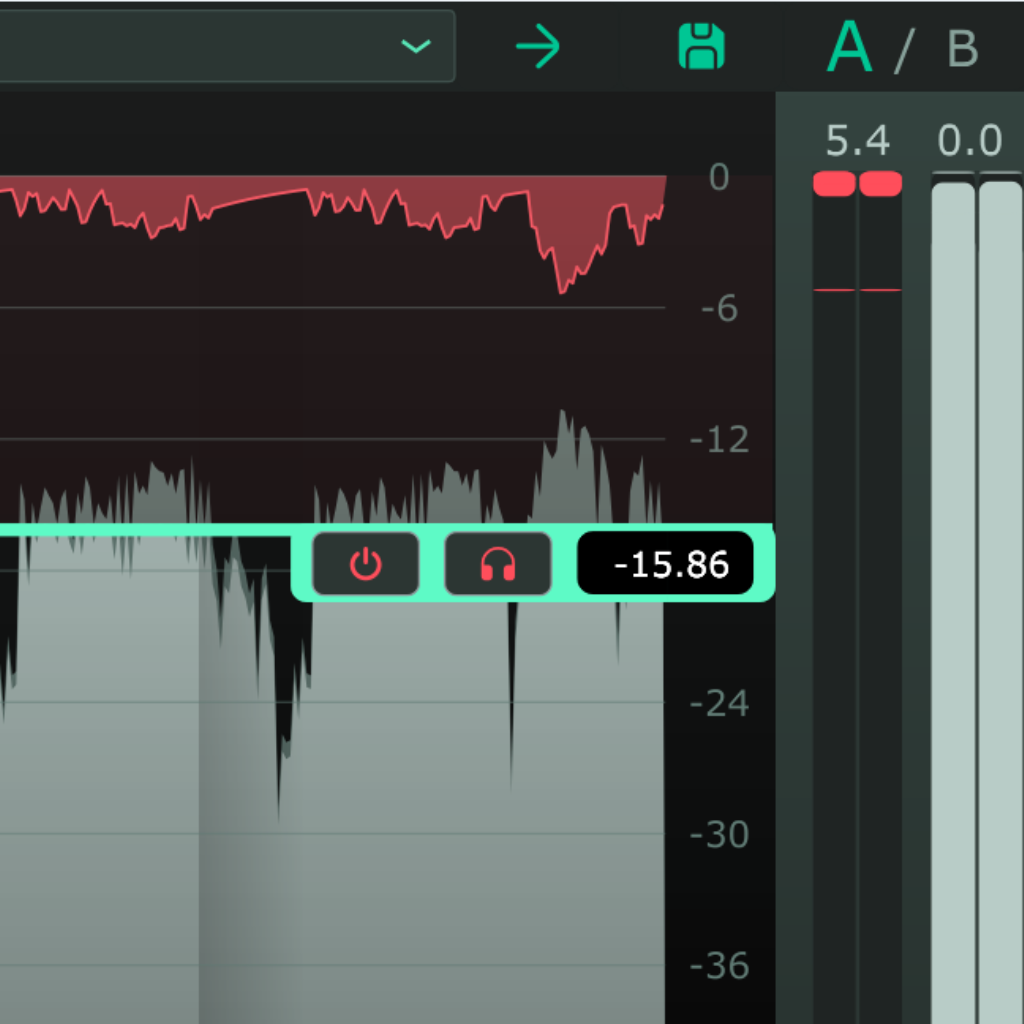Screen dimensions: 1024x1024
Task: Click the 0.0 level readout
Action: pyautogui.click(x=970, y=140)
